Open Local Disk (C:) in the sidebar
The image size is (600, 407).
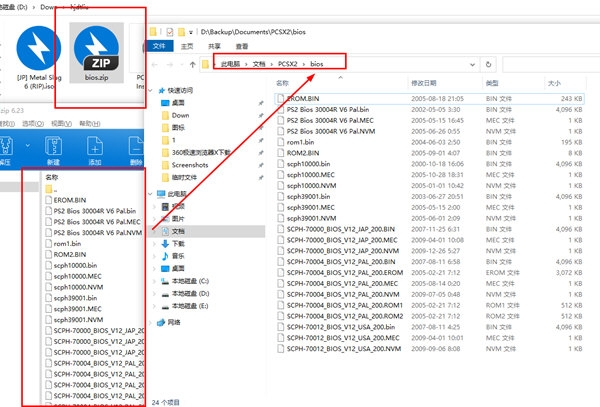click(x=190, y=281)
